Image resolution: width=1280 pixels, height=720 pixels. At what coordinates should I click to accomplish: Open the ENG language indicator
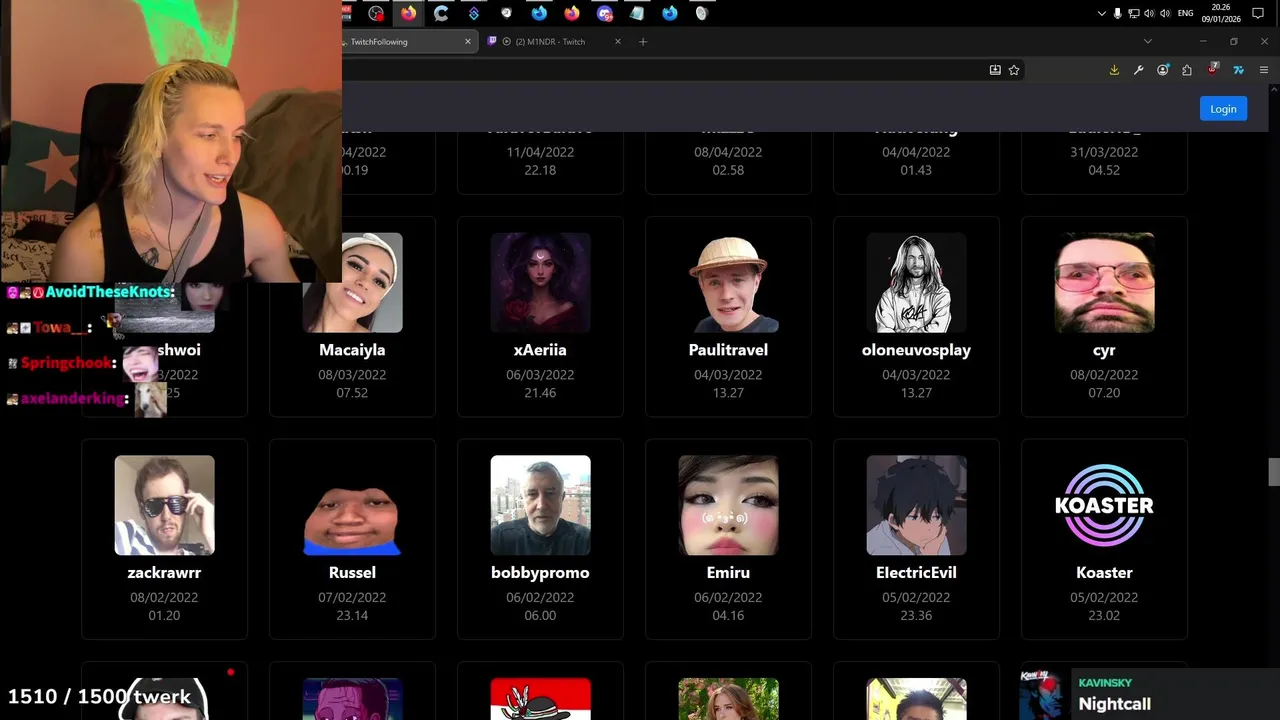click(x=1185, y=13)
